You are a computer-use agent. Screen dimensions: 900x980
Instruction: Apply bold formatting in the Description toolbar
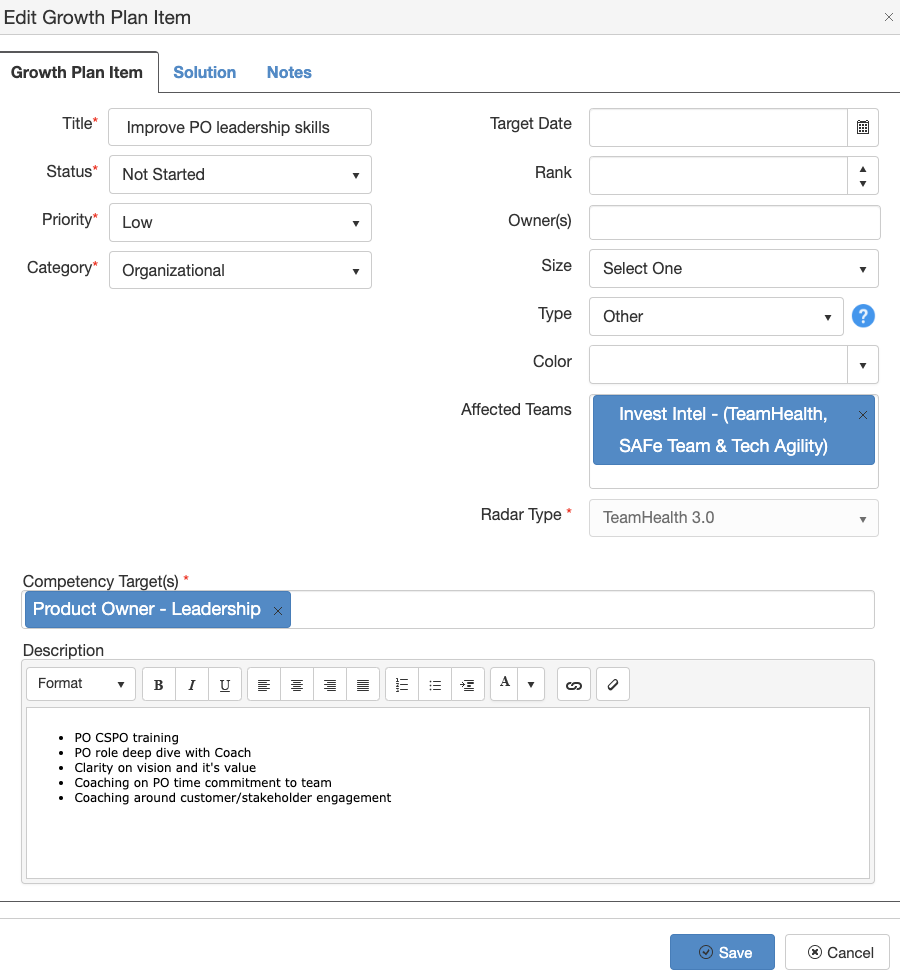point(159,684)
